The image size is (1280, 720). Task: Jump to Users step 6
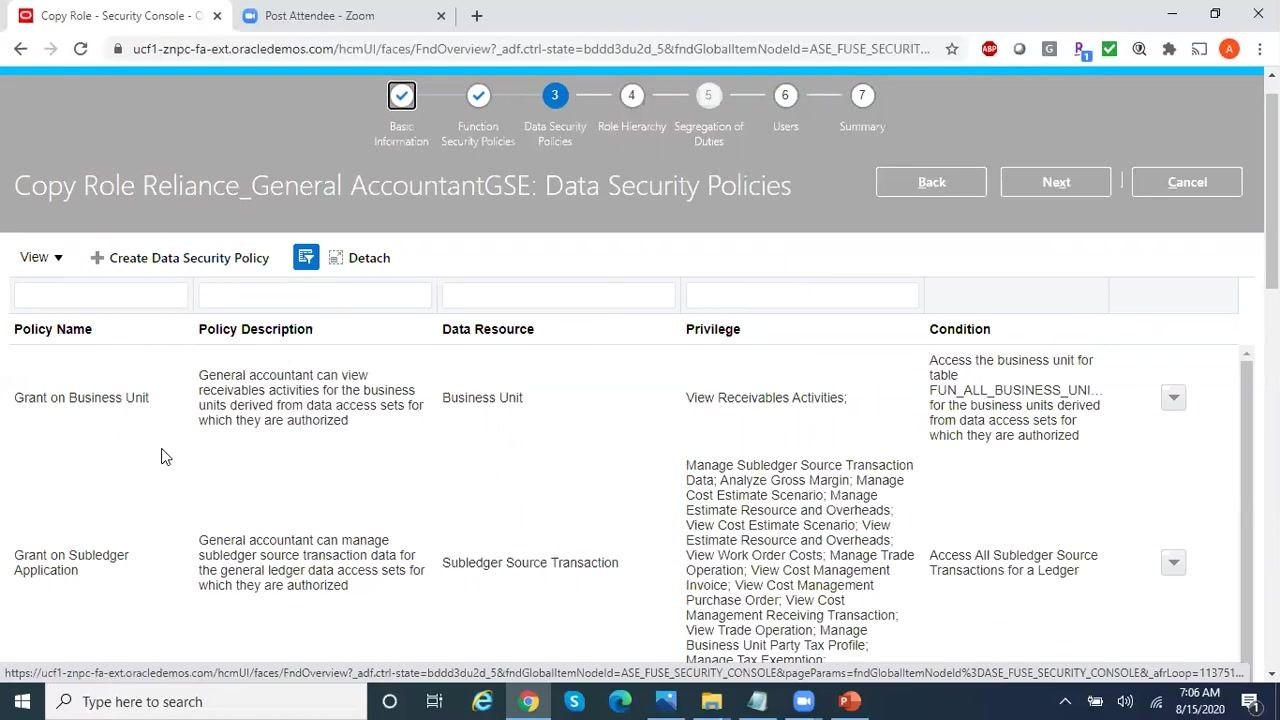point(785,95)
